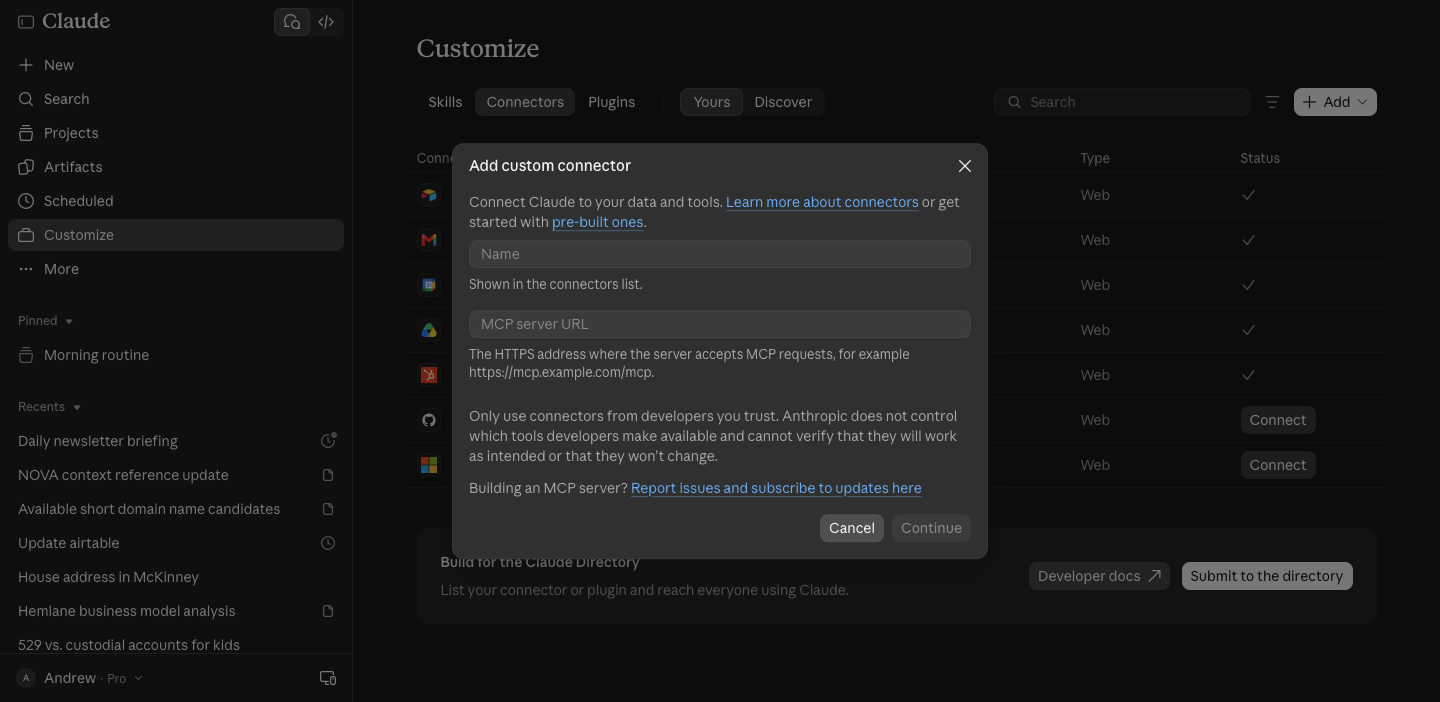Cancel the custom connector dialog
The width and height of the screenshot is (1440, 702).
pos(852,528)
